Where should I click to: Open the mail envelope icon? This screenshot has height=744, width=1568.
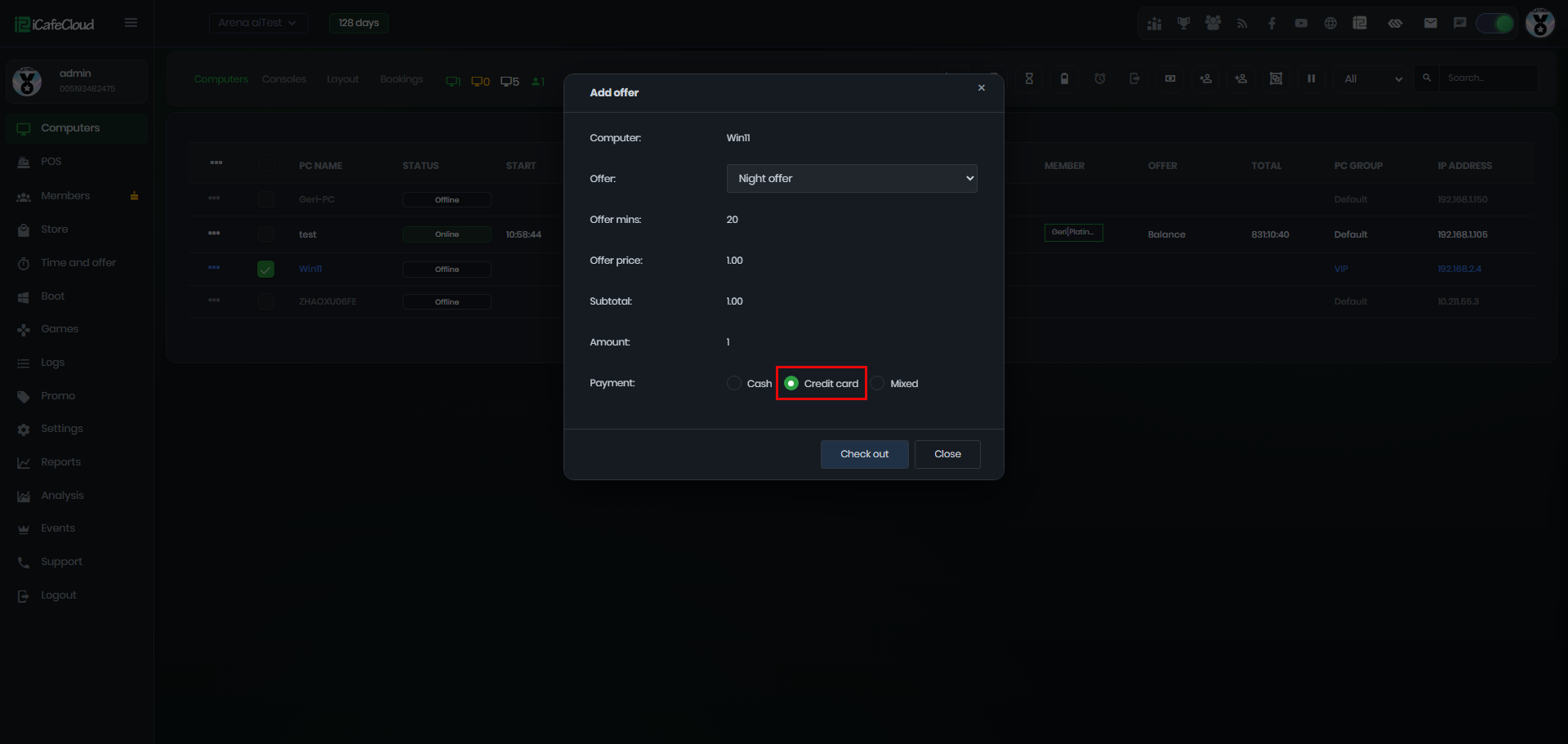1430,23
